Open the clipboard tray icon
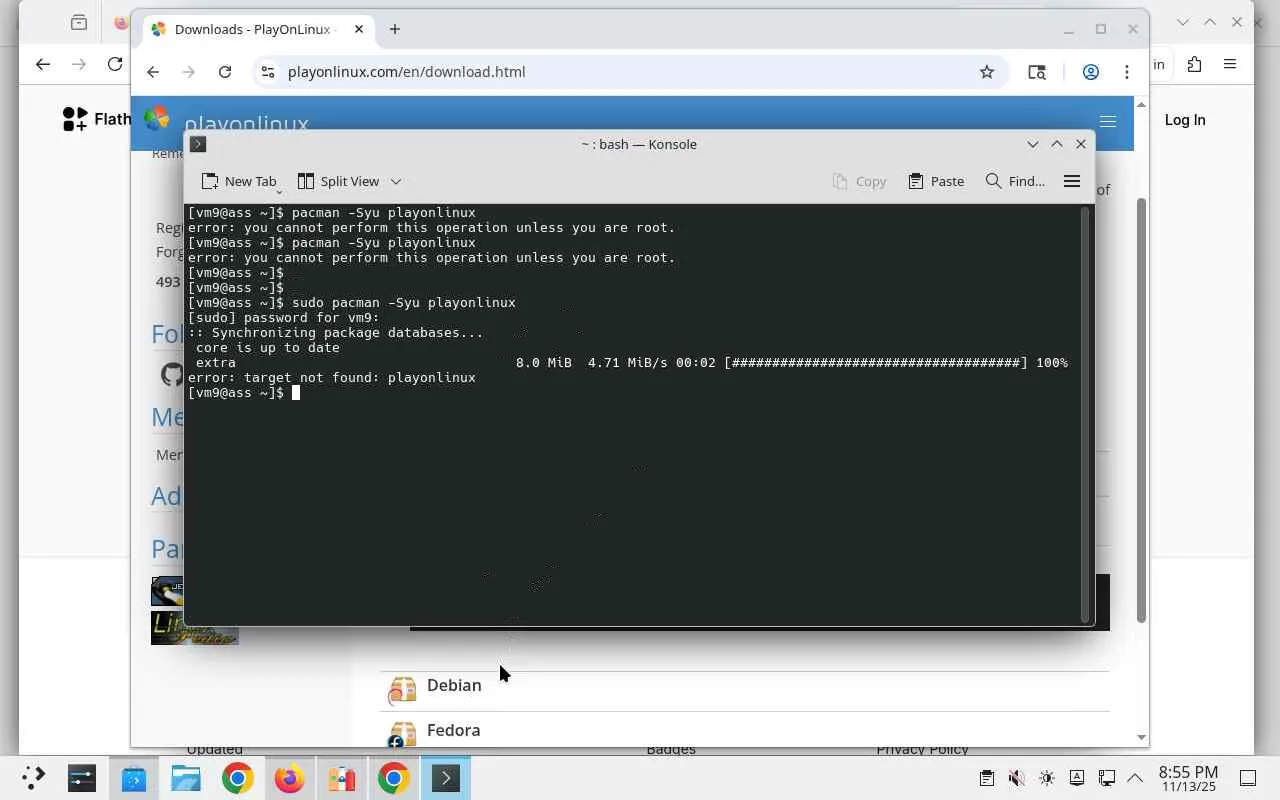Image resolution: width=1280 pixels, height=800 pixels. [986, 778]
